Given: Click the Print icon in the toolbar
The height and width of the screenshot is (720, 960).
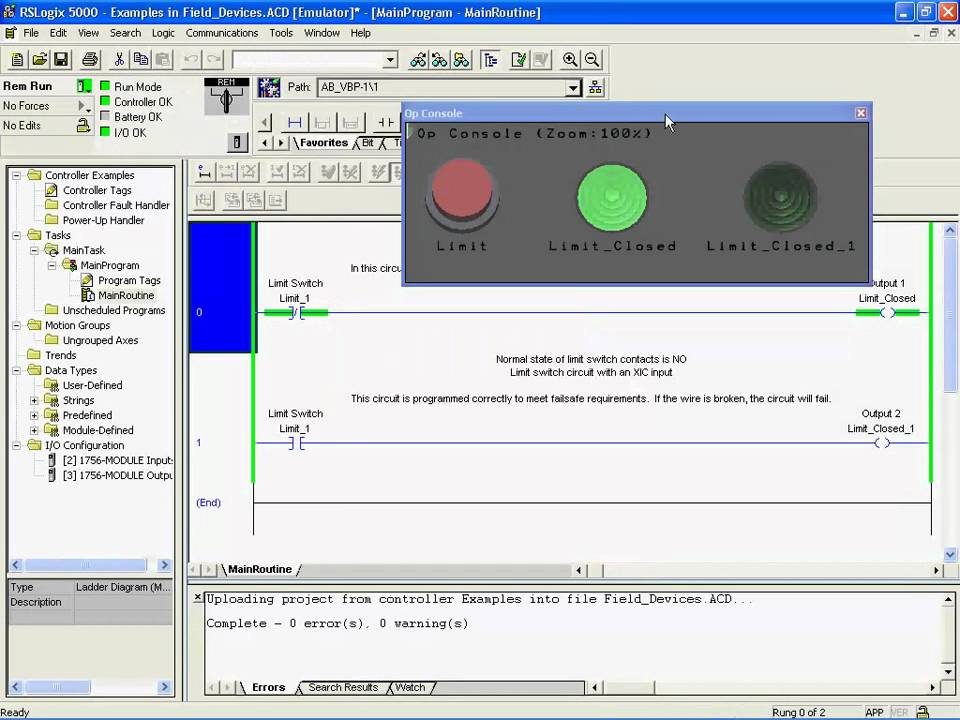Looking at the screenshot, I should [90, 60].
